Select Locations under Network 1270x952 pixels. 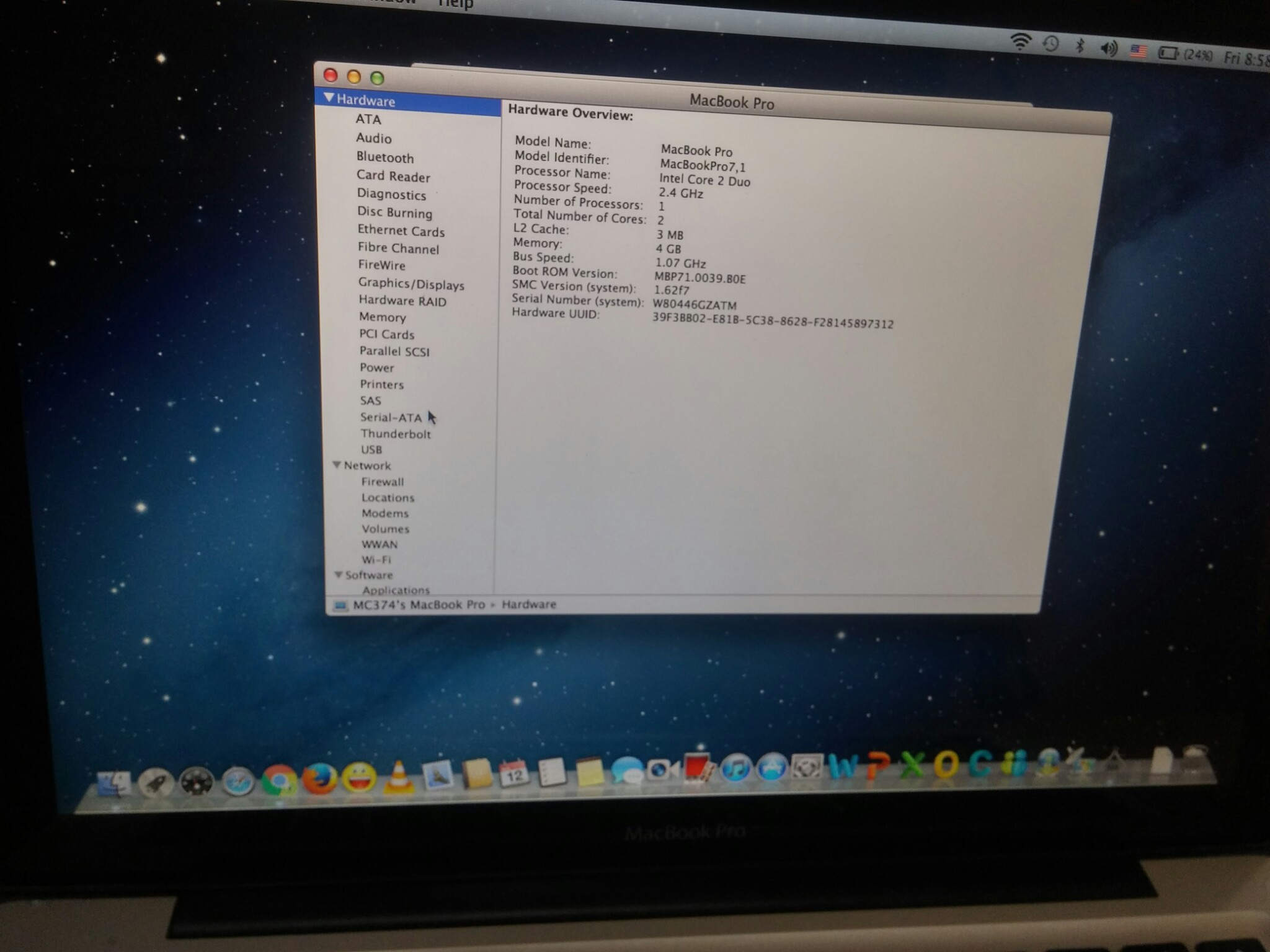pos(388,498)
